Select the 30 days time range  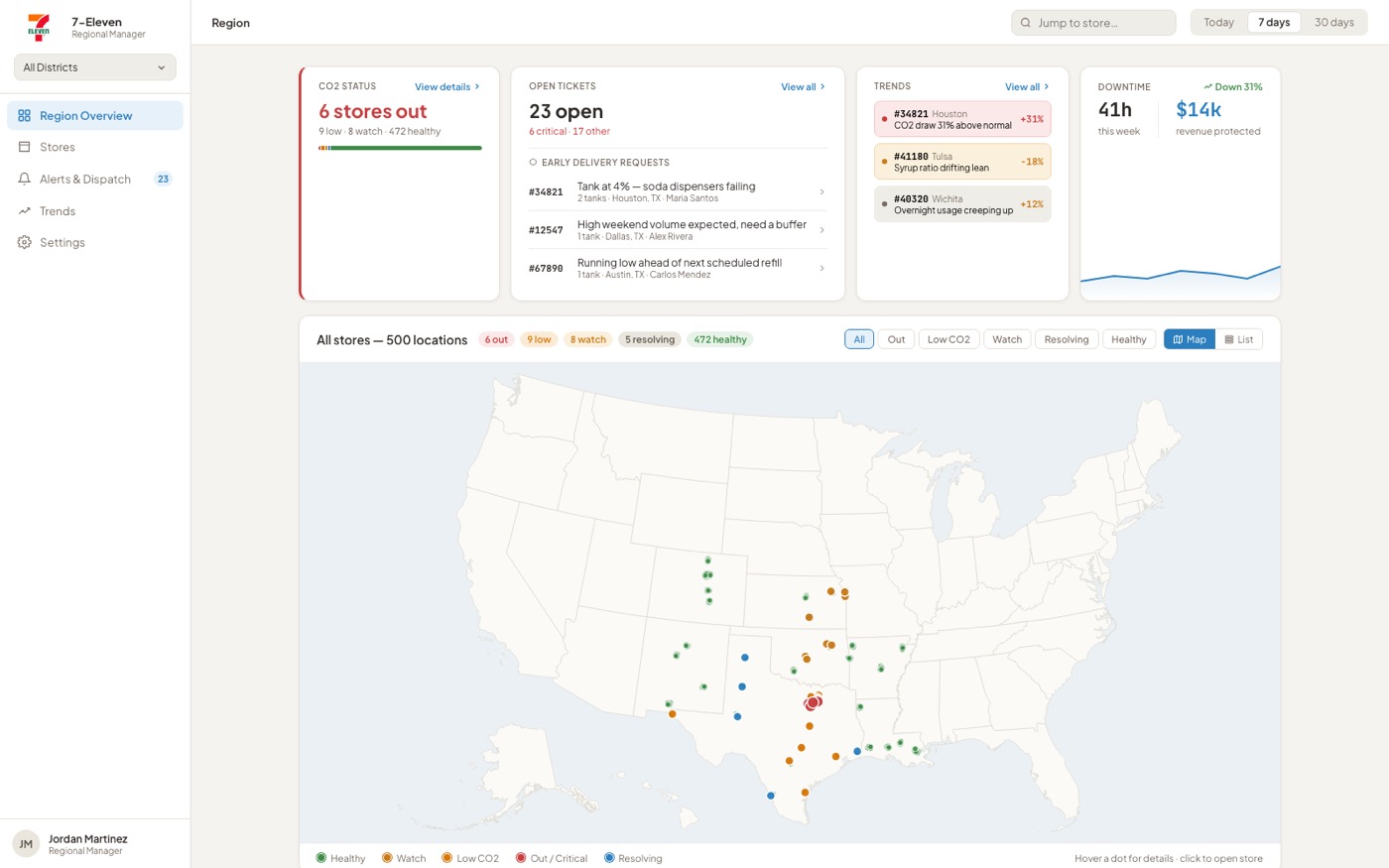point(1333,23)
